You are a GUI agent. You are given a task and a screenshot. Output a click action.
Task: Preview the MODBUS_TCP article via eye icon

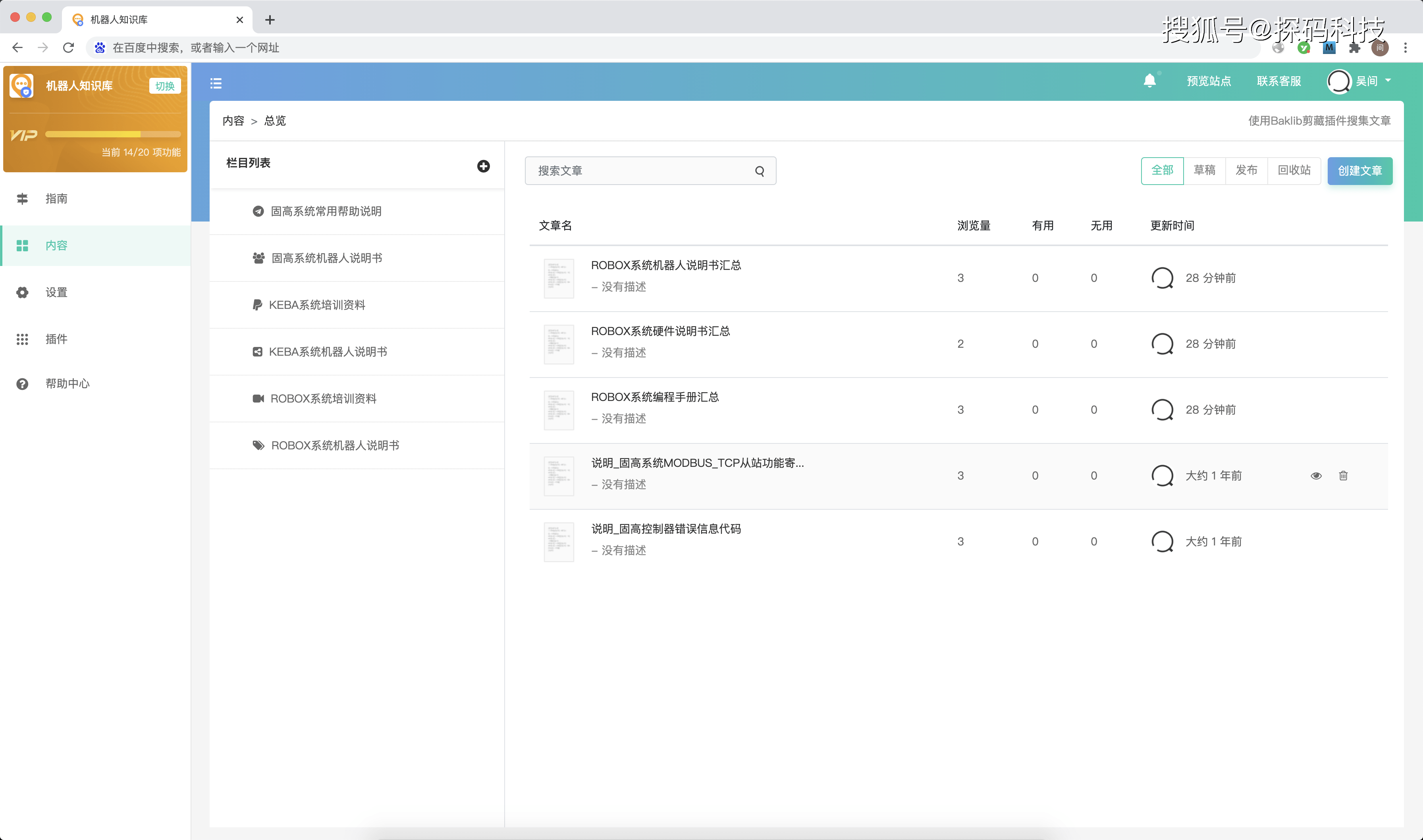pos(1317,476)
